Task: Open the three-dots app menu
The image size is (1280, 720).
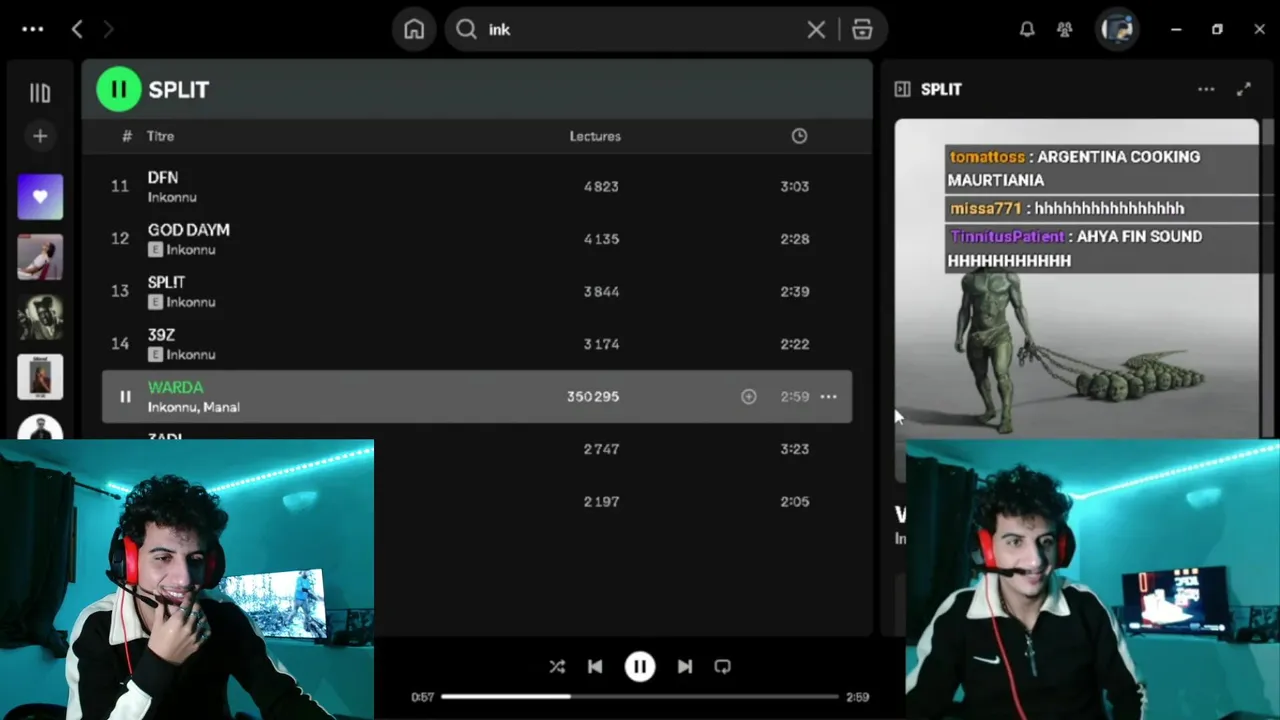Action: click(x=33, y=29)
